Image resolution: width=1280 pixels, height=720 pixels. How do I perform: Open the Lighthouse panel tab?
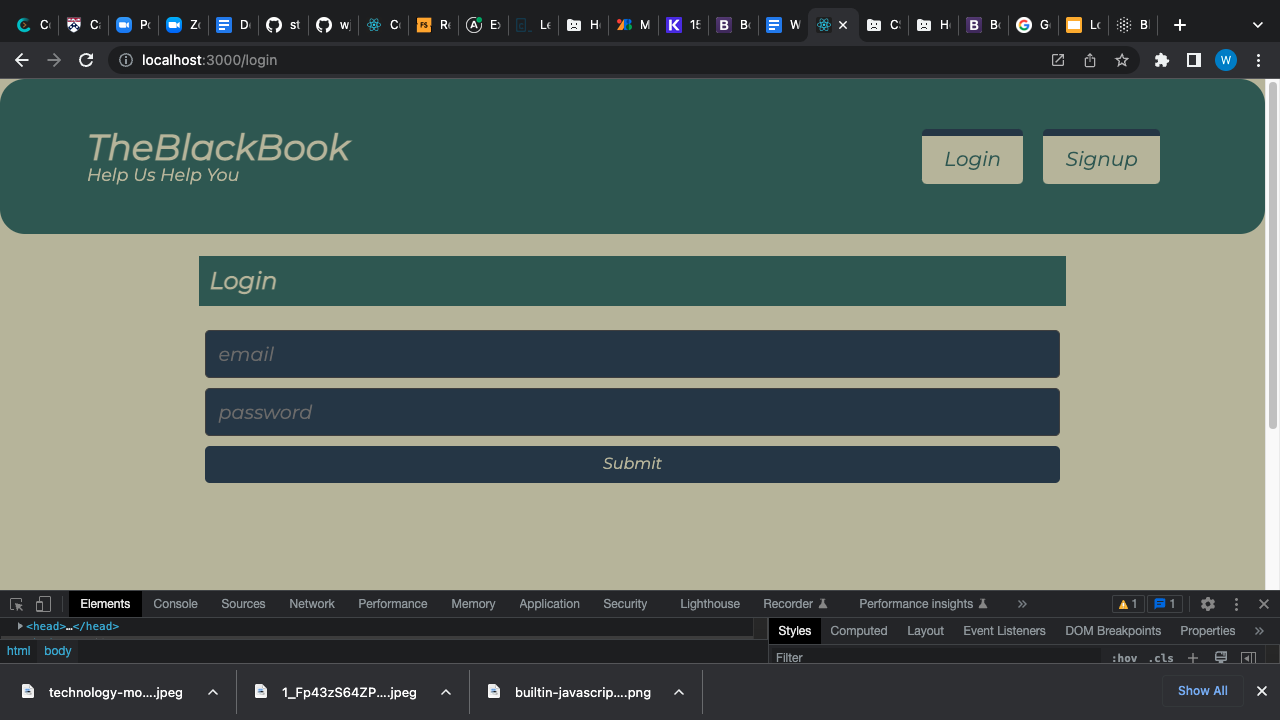coord(710,604)
